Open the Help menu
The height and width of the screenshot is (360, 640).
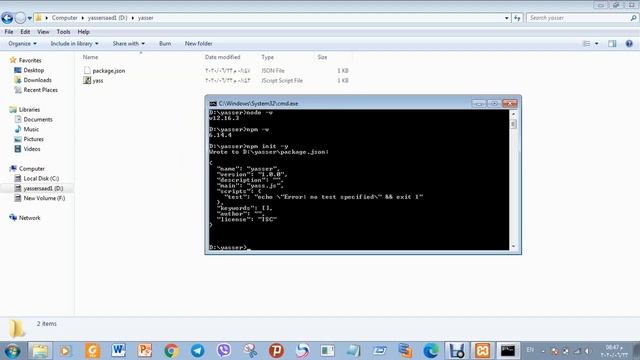(83, 31)
